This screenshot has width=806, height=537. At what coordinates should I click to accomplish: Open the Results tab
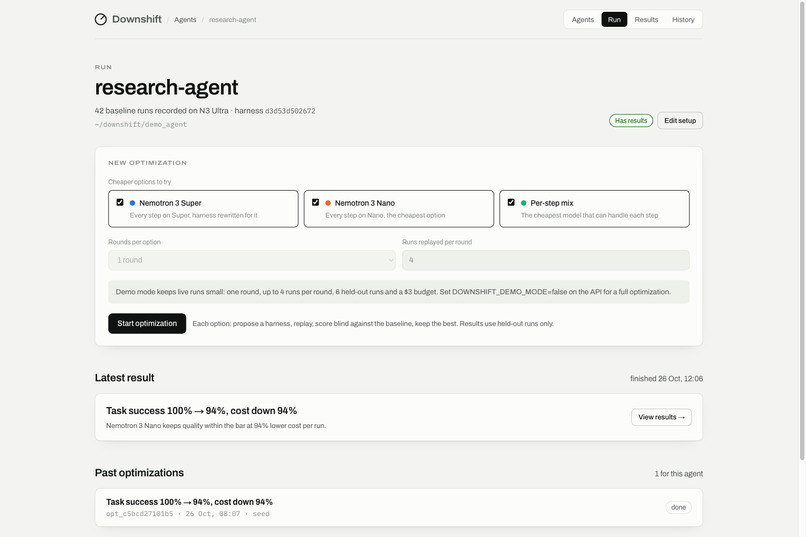(x=646, y=20)
